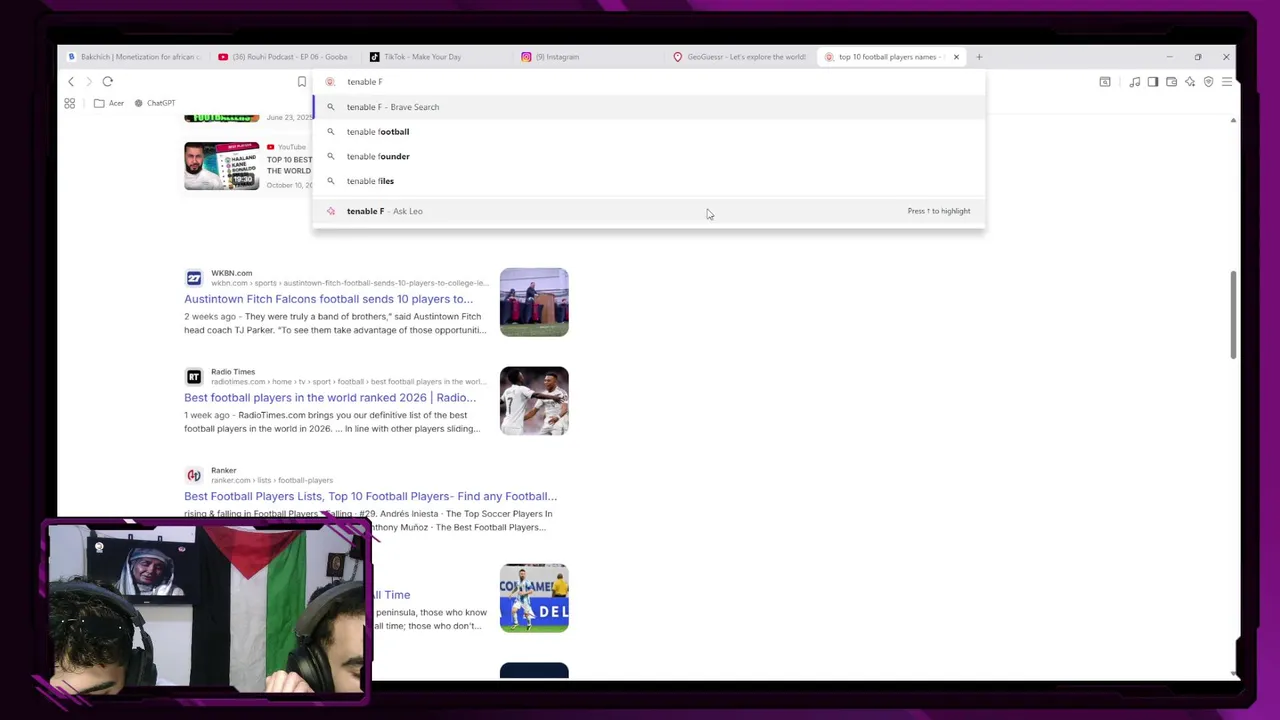Click the browser back arrow
This screenshot has width=1280, height=720.
pos(70,82)
